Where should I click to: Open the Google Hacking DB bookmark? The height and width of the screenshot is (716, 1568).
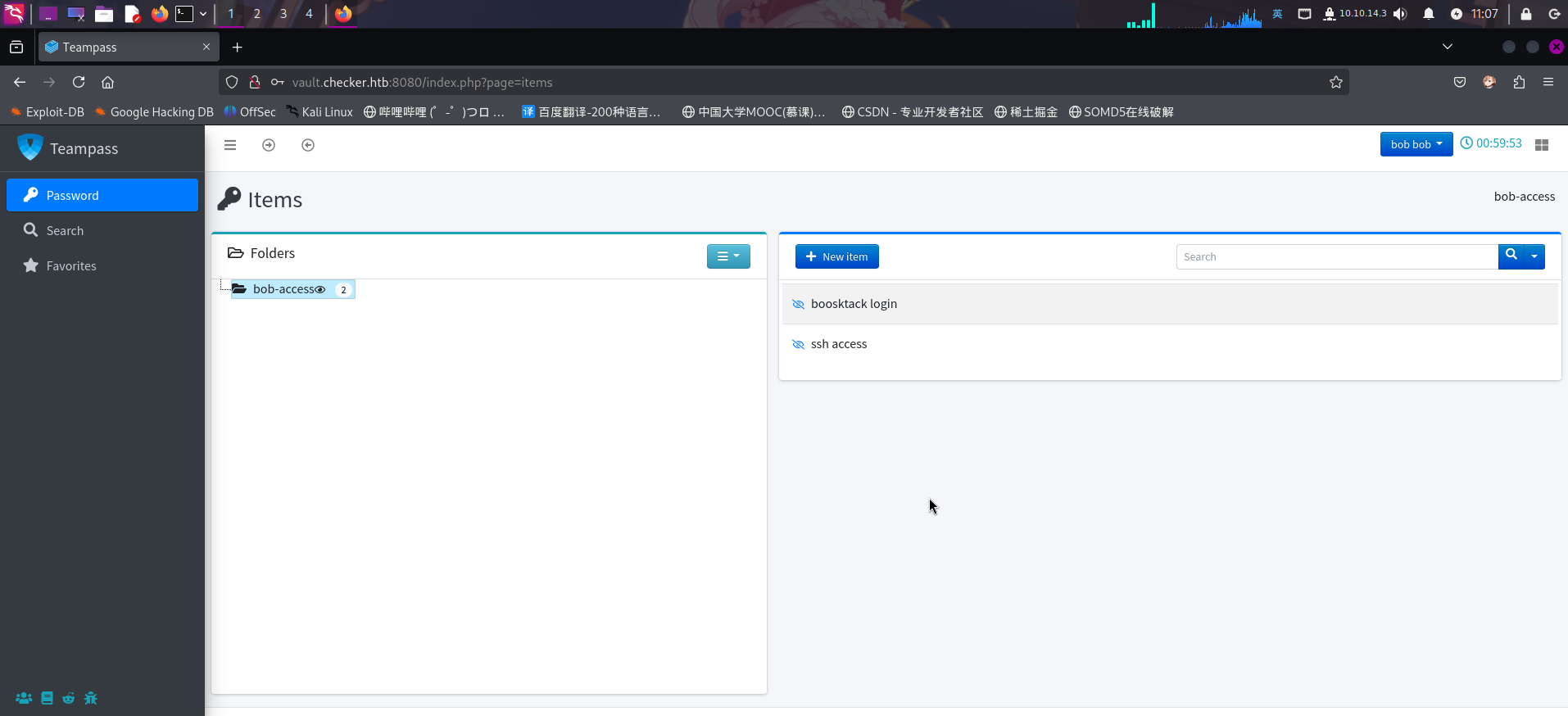pyautogui.click(x=154, y=112)
